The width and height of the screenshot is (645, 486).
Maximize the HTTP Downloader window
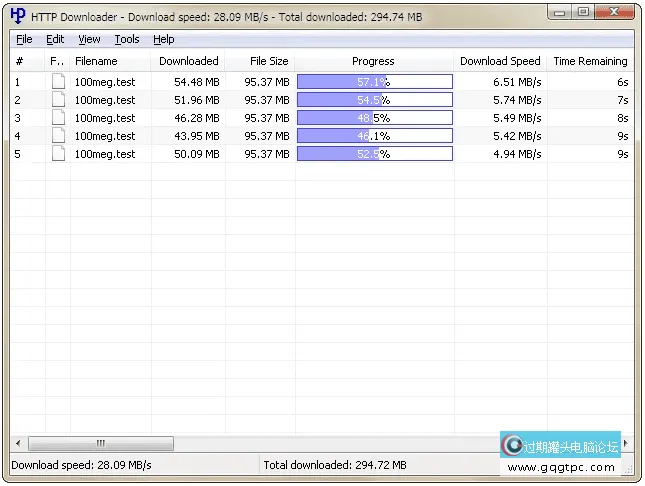tap(583, 12)
